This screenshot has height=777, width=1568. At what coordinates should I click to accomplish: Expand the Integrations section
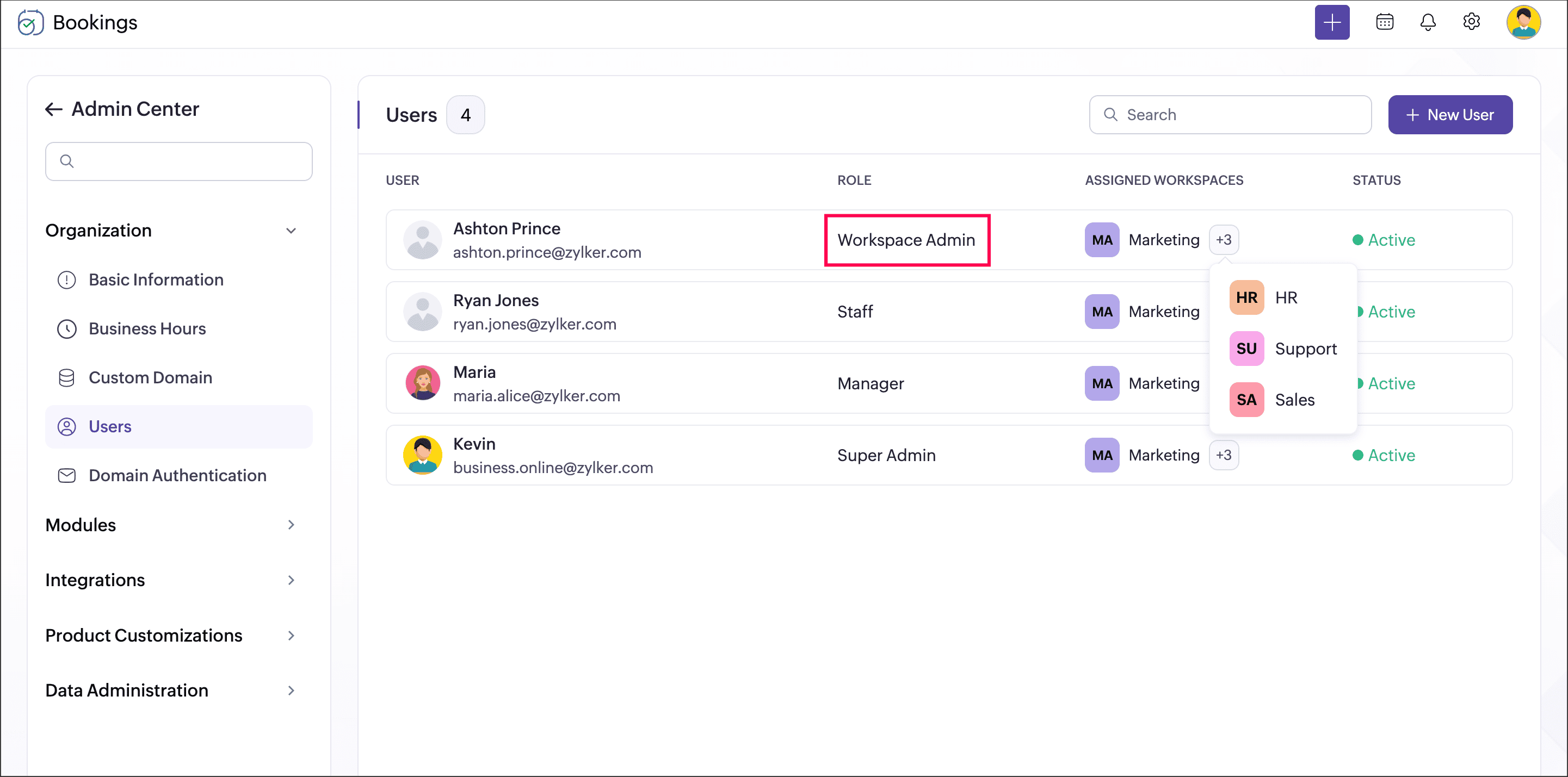point(291,580)
